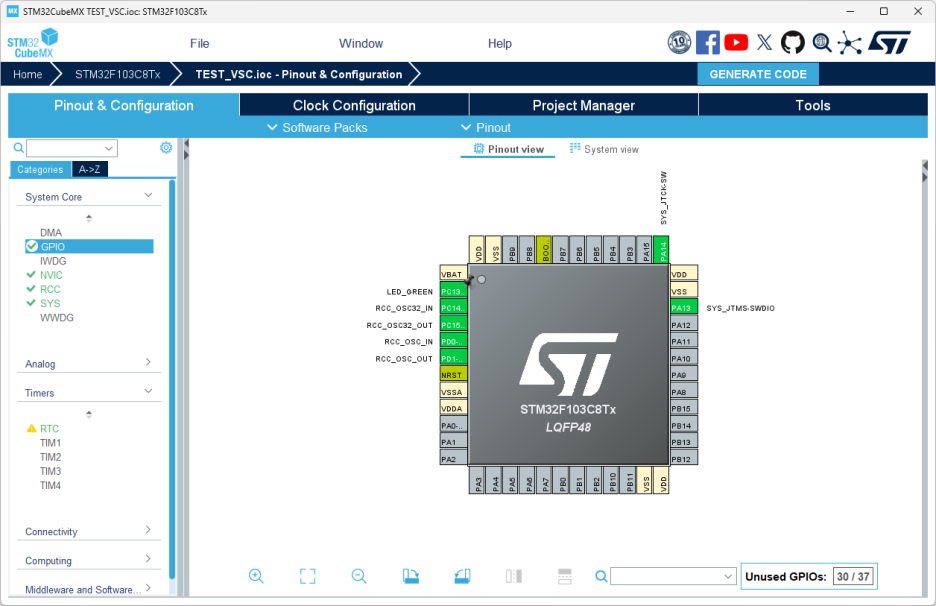Select RTC in Timers list
936x606 pixels.
click(x=49, y=428)
